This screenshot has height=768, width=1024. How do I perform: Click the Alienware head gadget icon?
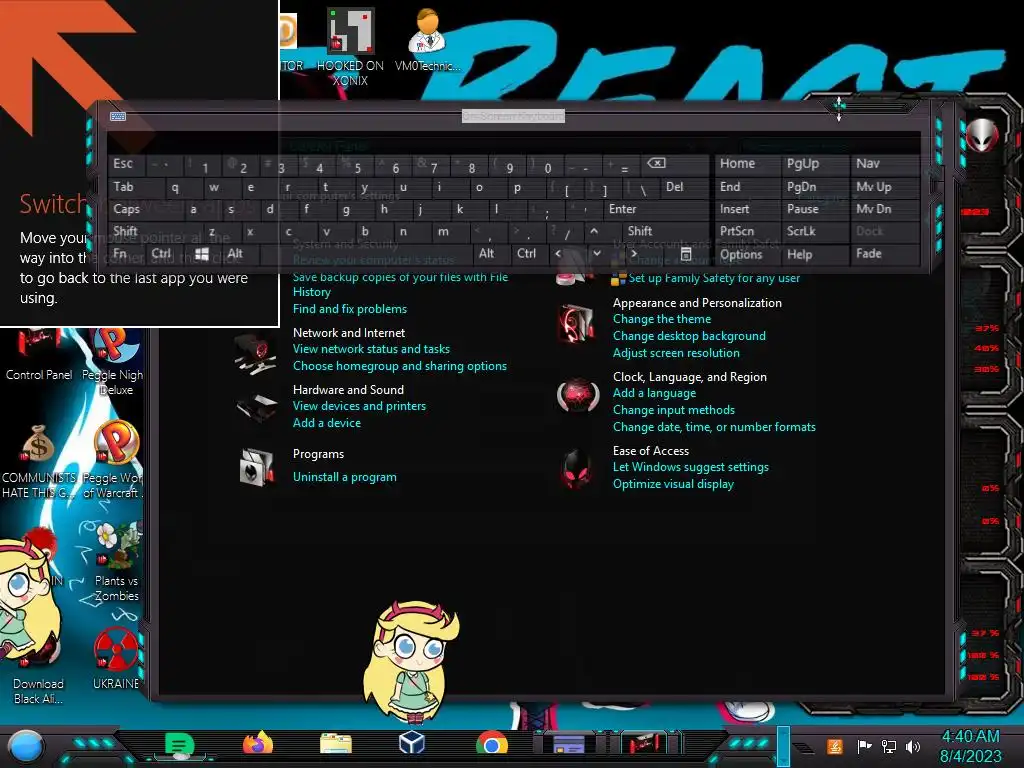pyautogui.click(x=982, y=135)
